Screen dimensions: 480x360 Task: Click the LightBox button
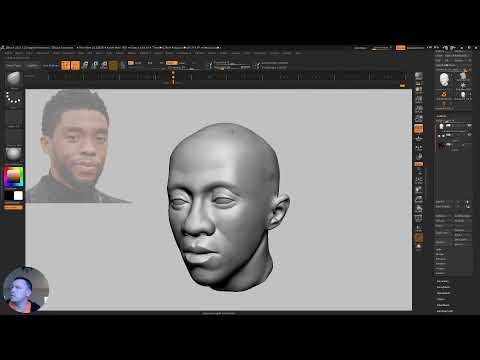33,66
